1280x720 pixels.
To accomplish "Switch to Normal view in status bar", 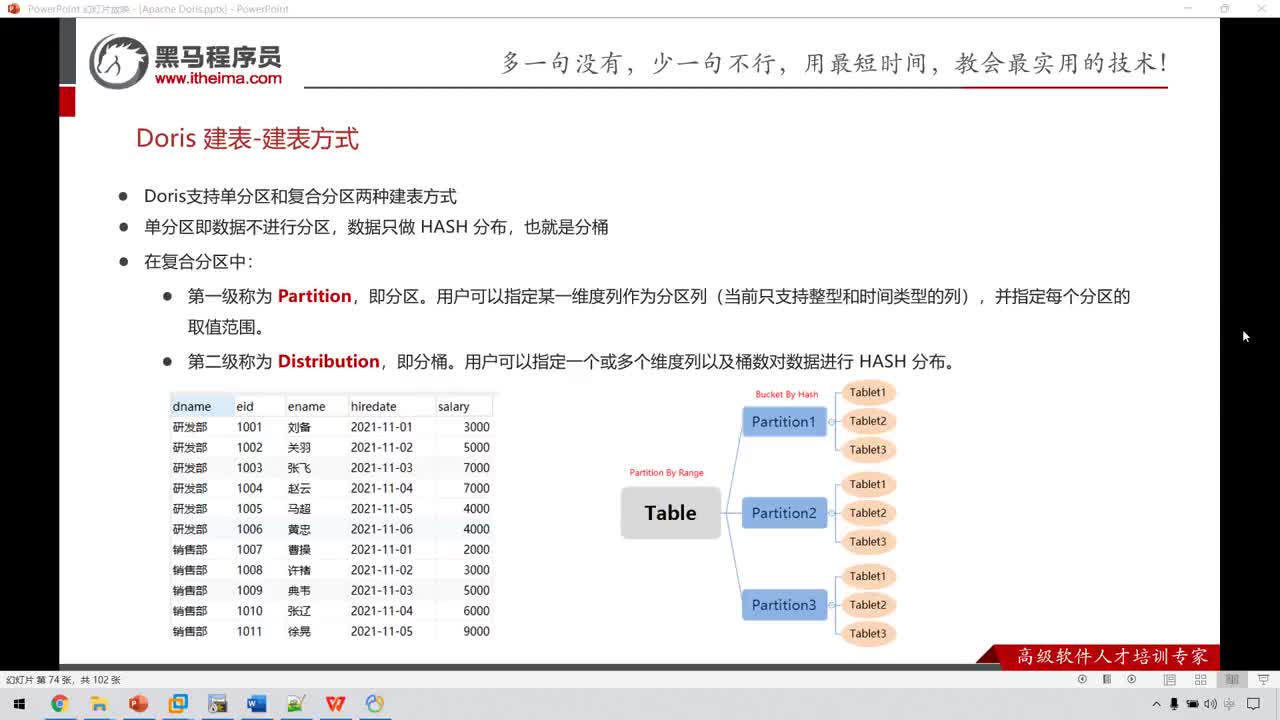I will tap(1169, 679).
